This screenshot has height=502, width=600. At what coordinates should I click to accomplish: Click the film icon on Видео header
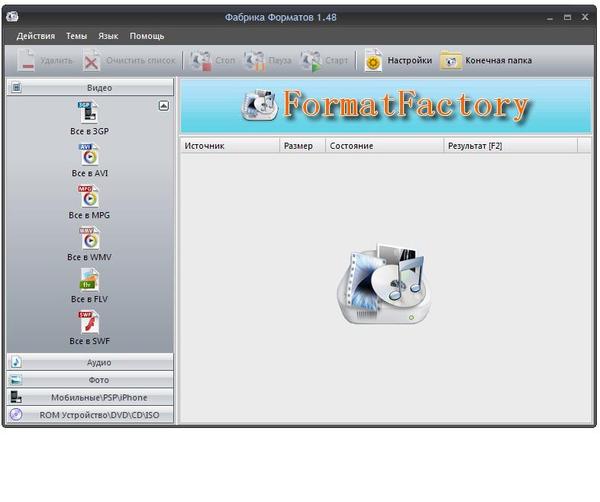(16, 88)
